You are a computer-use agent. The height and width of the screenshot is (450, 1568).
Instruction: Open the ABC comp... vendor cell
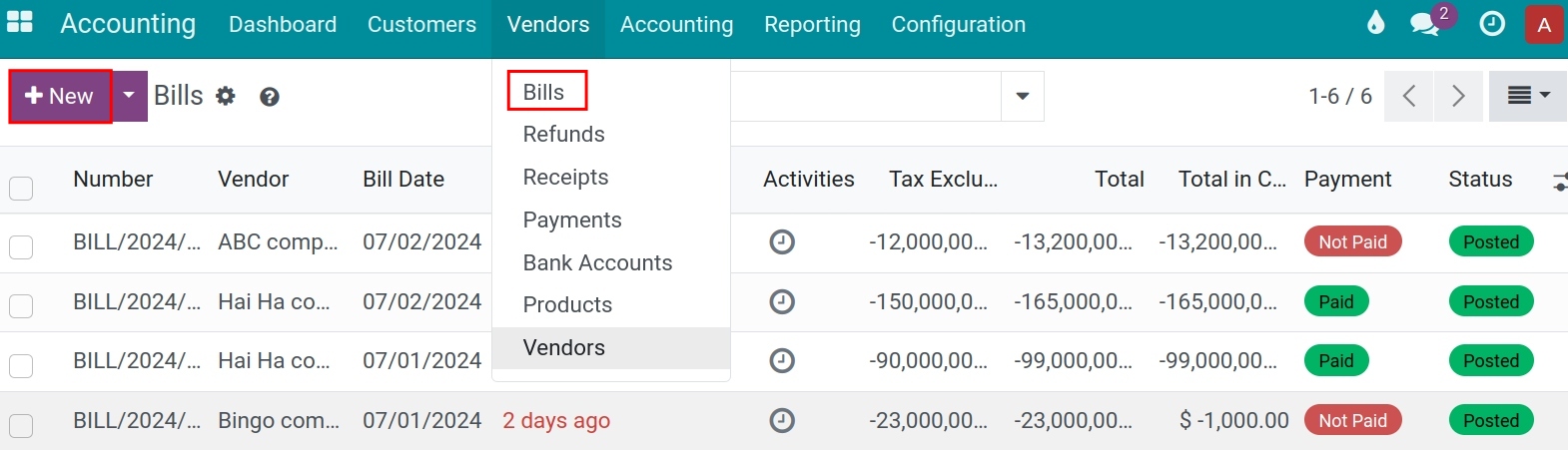(278, 241)
